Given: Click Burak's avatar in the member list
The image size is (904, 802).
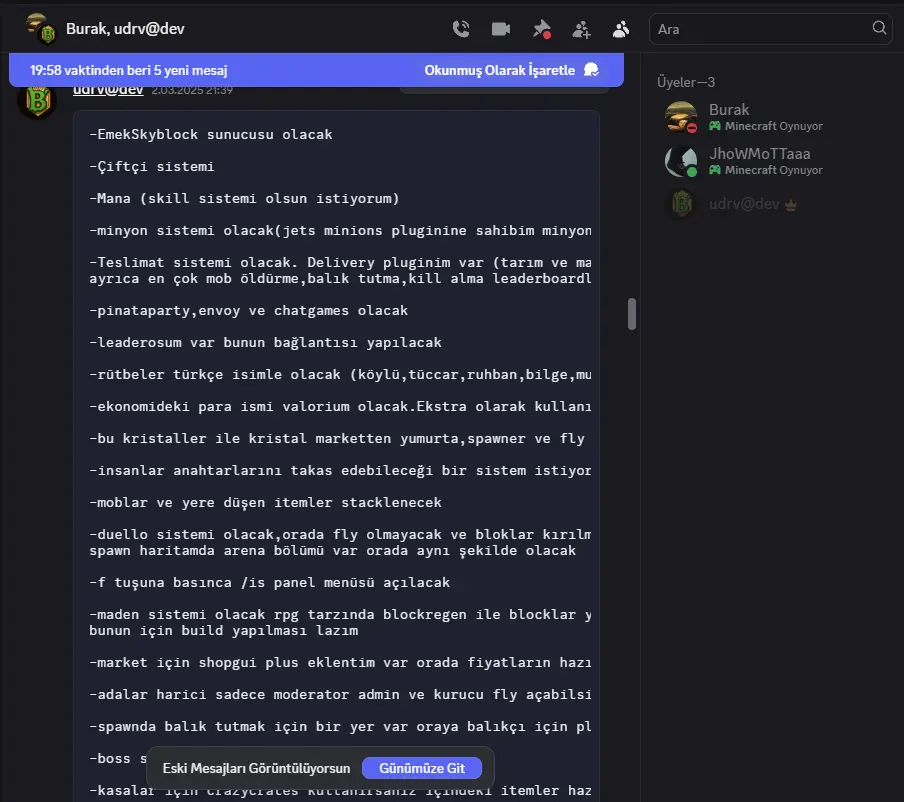Looking at the screenshot, I should 681,116.
